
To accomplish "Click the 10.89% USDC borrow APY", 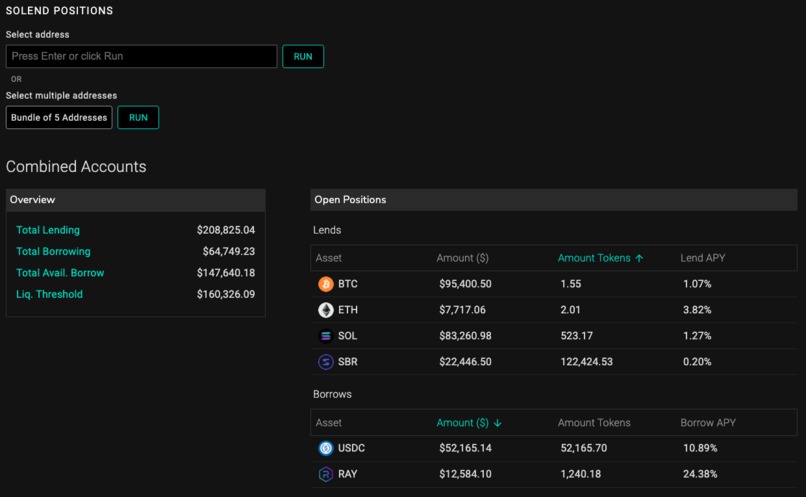I will 700,448.
